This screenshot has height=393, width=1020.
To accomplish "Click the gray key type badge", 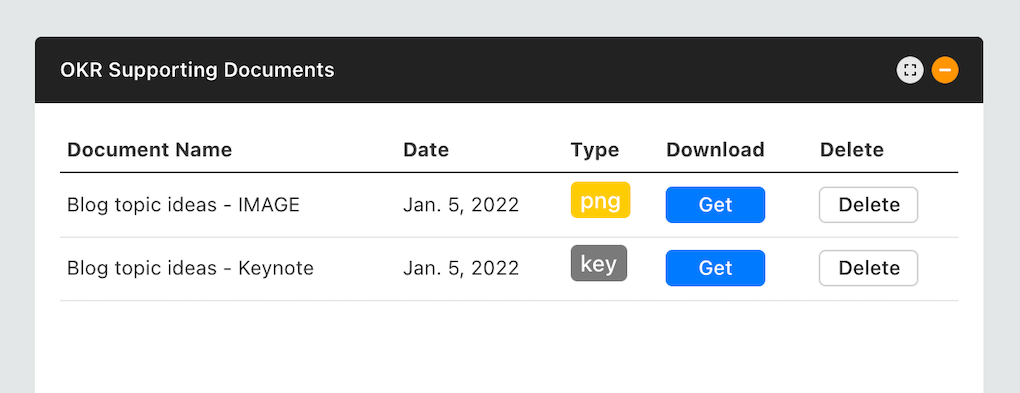I will point(598,263).
